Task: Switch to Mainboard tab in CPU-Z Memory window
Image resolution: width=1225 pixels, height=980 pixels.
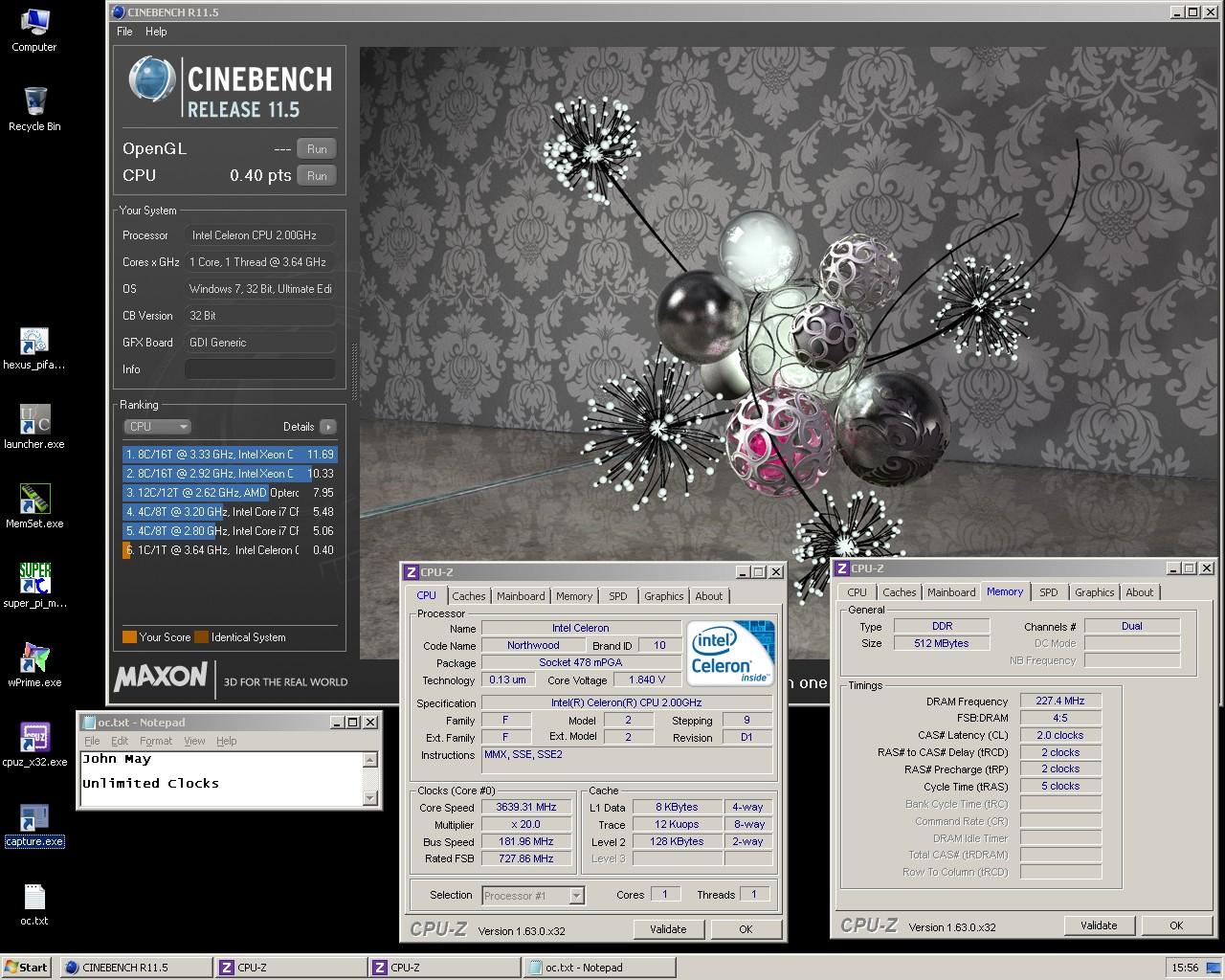Action: 951,592
